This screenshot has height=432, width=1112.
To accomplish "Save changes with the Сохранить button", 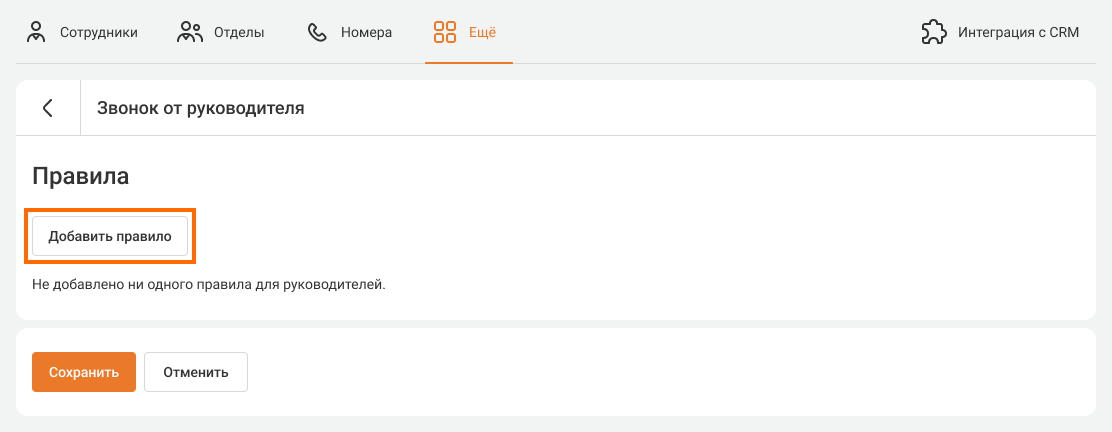I will (84, 372).
